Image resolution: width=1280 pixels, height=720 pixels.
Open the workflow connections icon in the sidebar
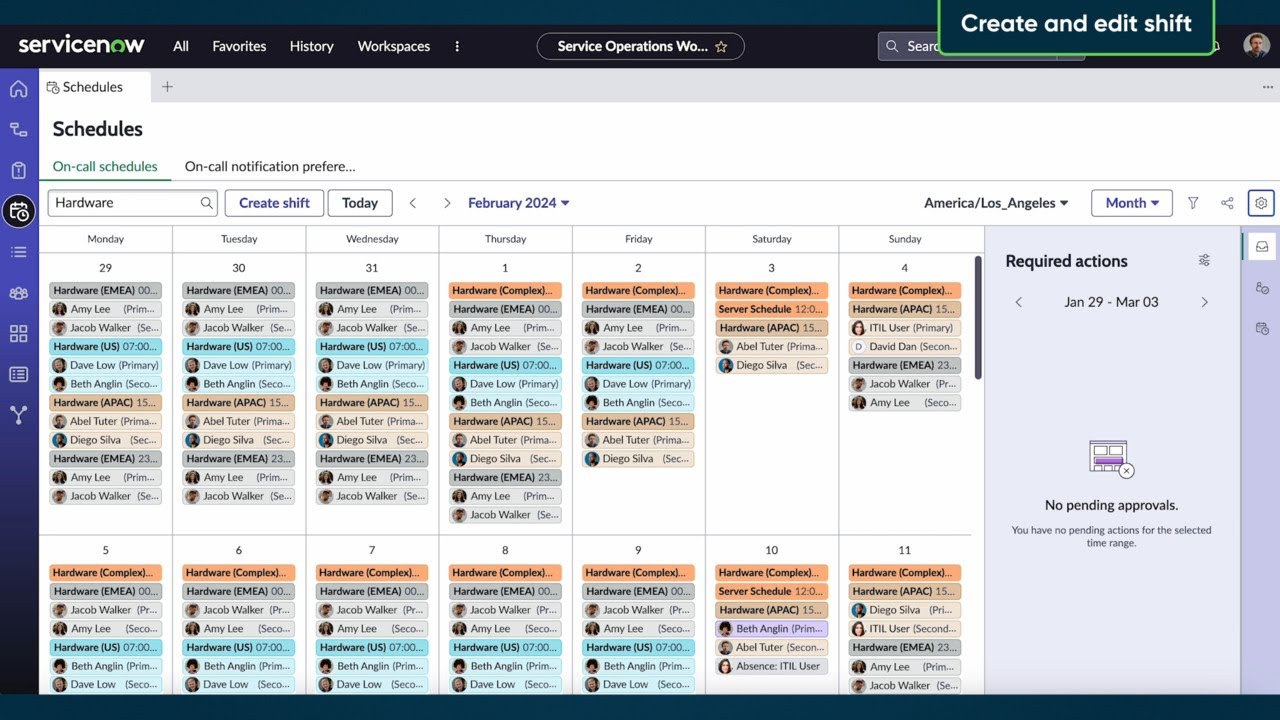[x=18, y=129]
